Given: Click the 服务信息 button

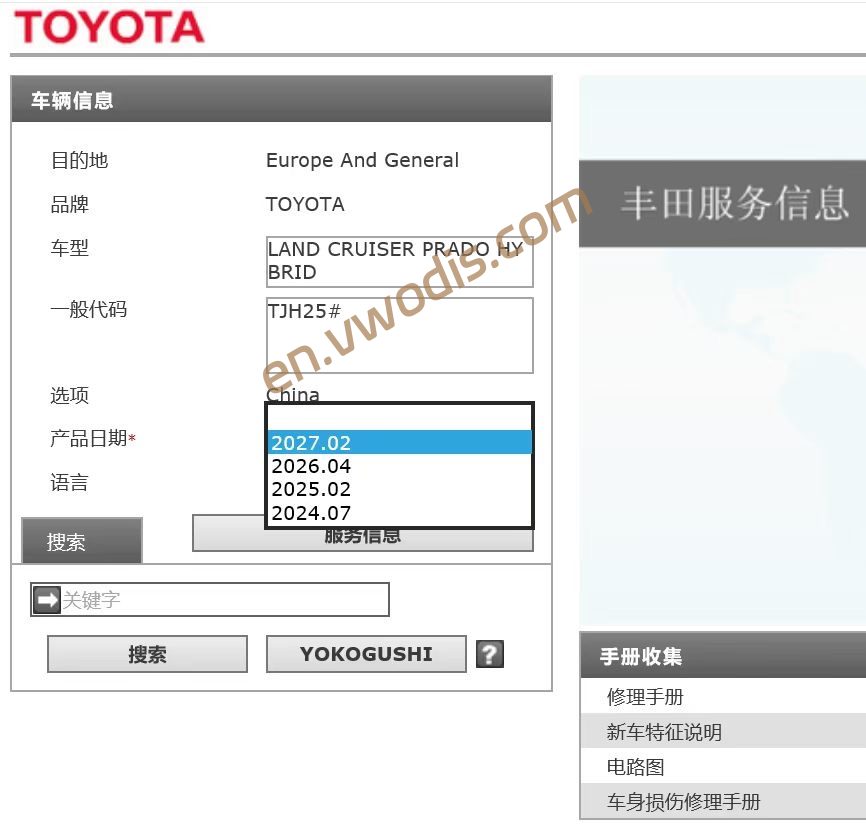Looking at the screenshot, I should 362,536.
